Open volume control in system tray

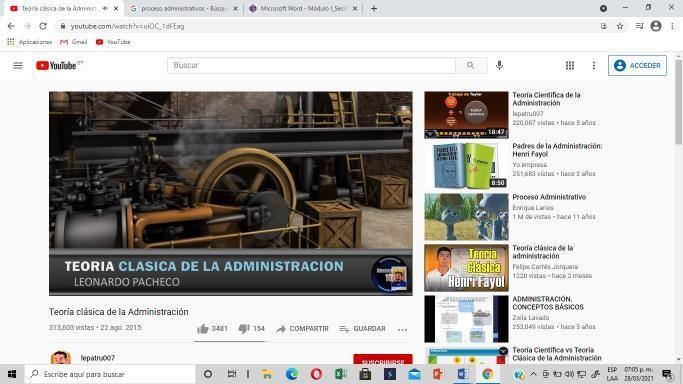[569, 374]
